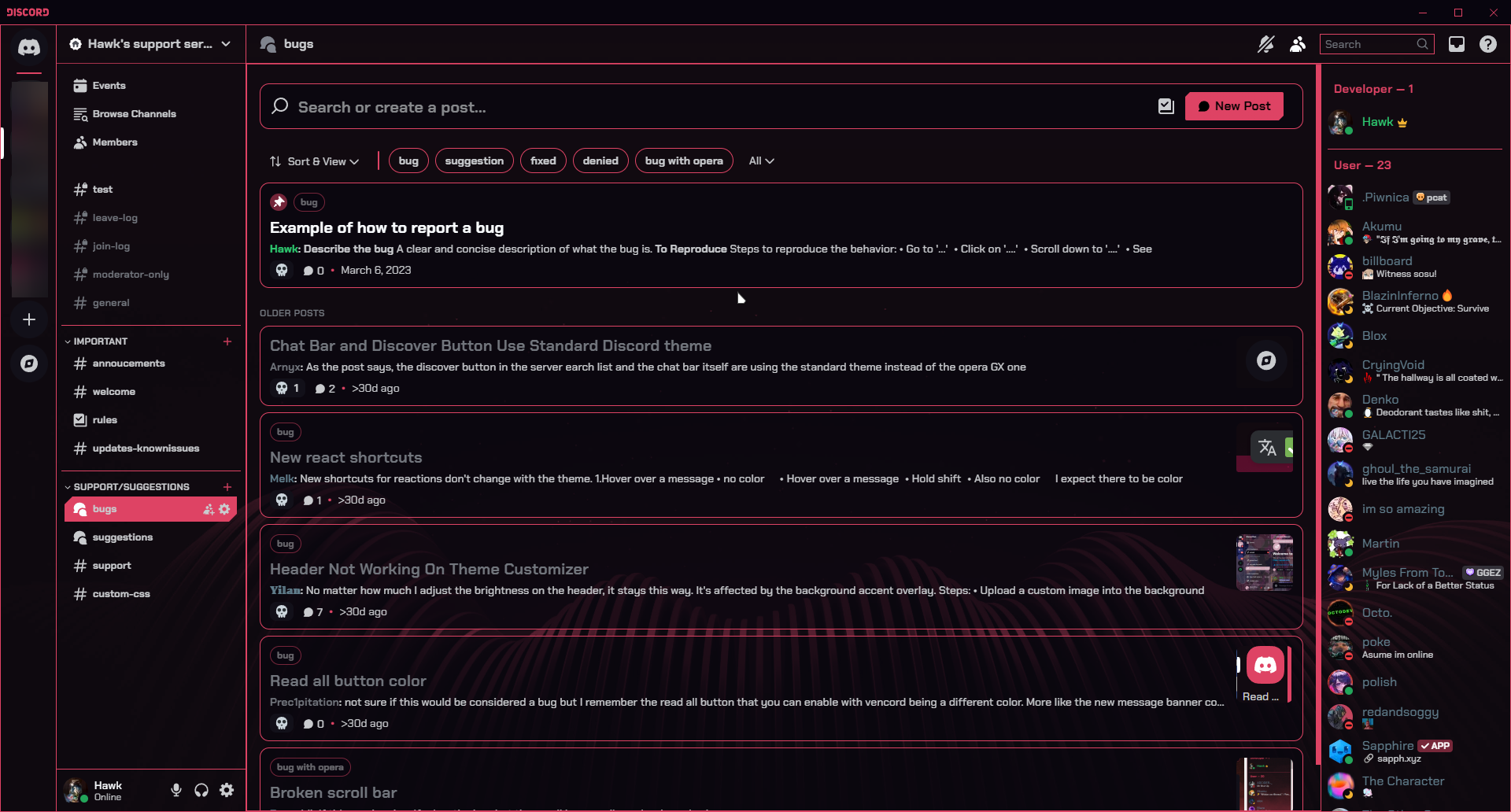Open Sapphire APP member profile
Image resolution: width=1511 pixels, height=812 pixels.
1415,751
